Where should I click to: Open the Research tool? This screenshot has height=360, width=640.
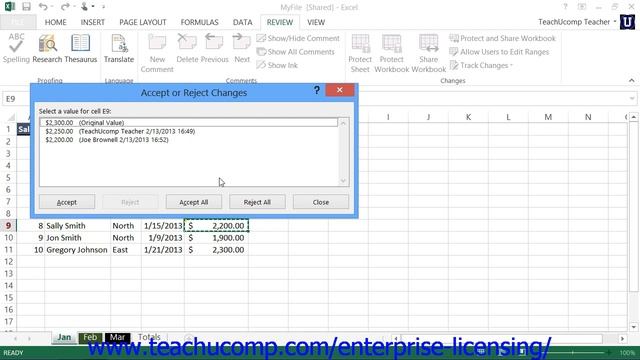point(47,48)
